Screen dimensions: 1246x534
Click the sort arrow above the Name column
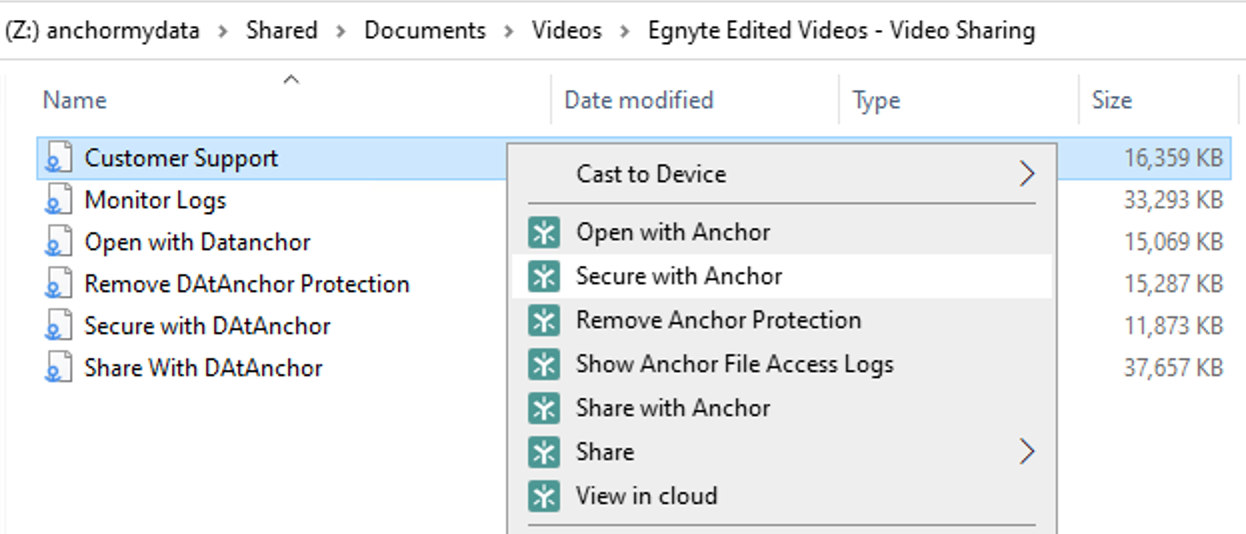[x=291, y=81]
